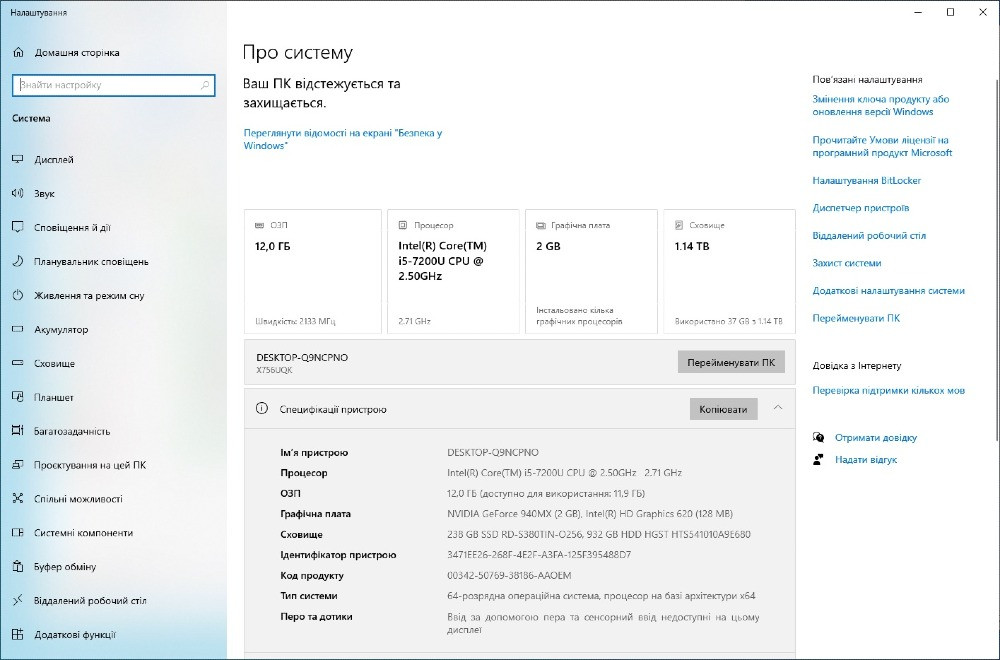Select the Battery icon in sidebar

click(18, 329)
